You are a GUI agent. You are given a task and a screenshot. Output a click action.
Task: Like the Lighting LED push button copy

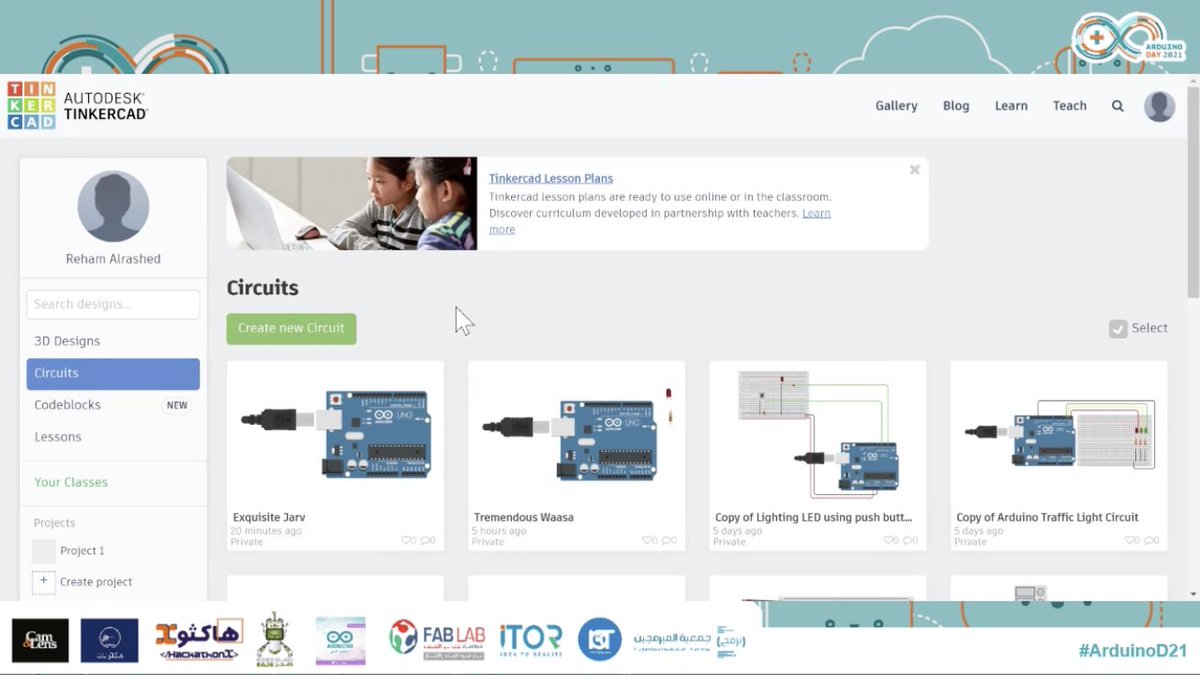[888, 540]
